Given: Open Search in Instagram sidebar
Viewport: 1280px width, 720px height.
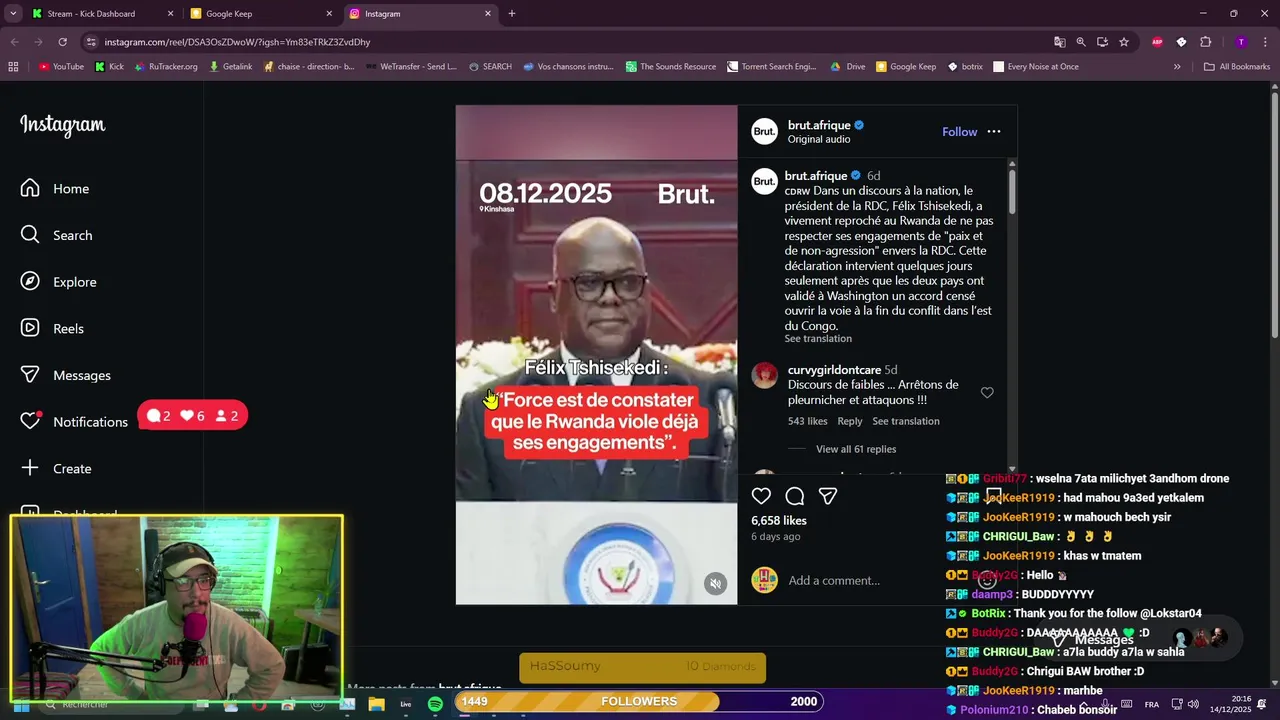Looking at the screenshot, I should click(x=56, y=235).
